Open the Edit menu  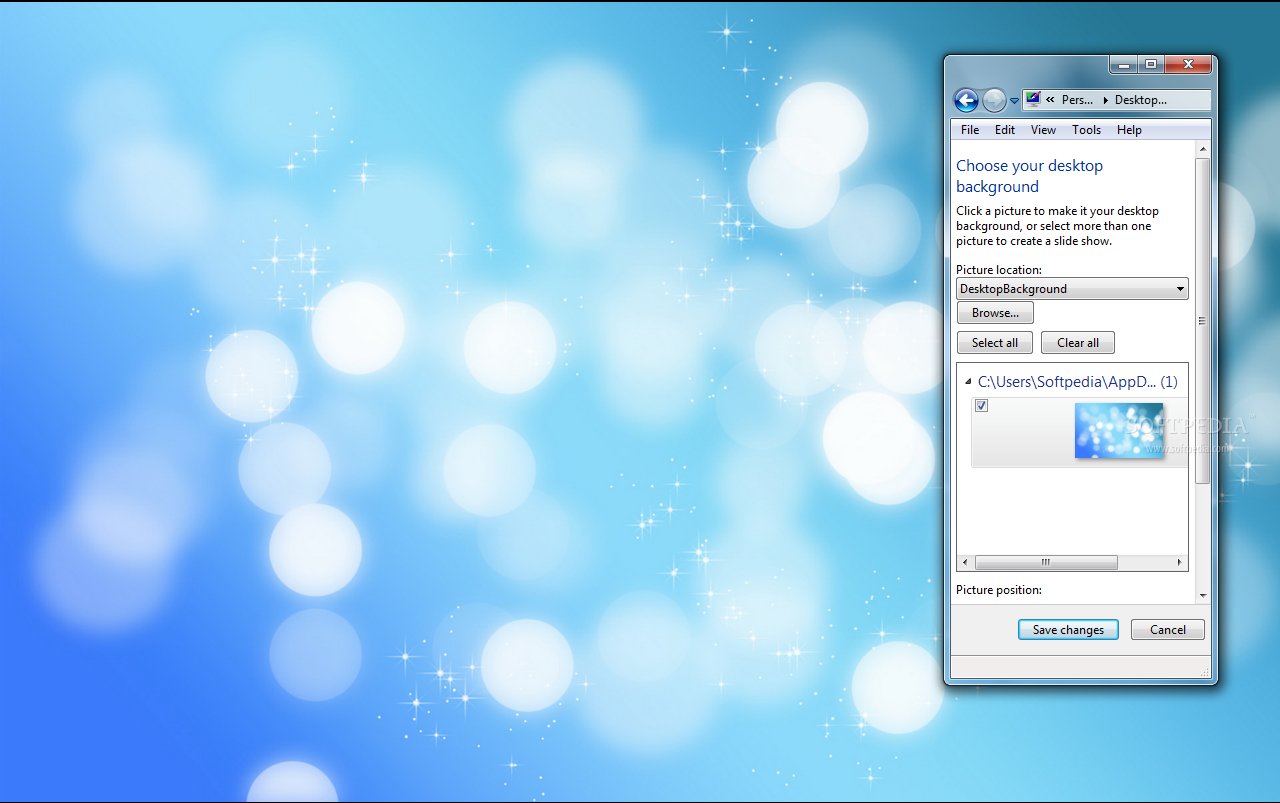(x=1005, y=130)
